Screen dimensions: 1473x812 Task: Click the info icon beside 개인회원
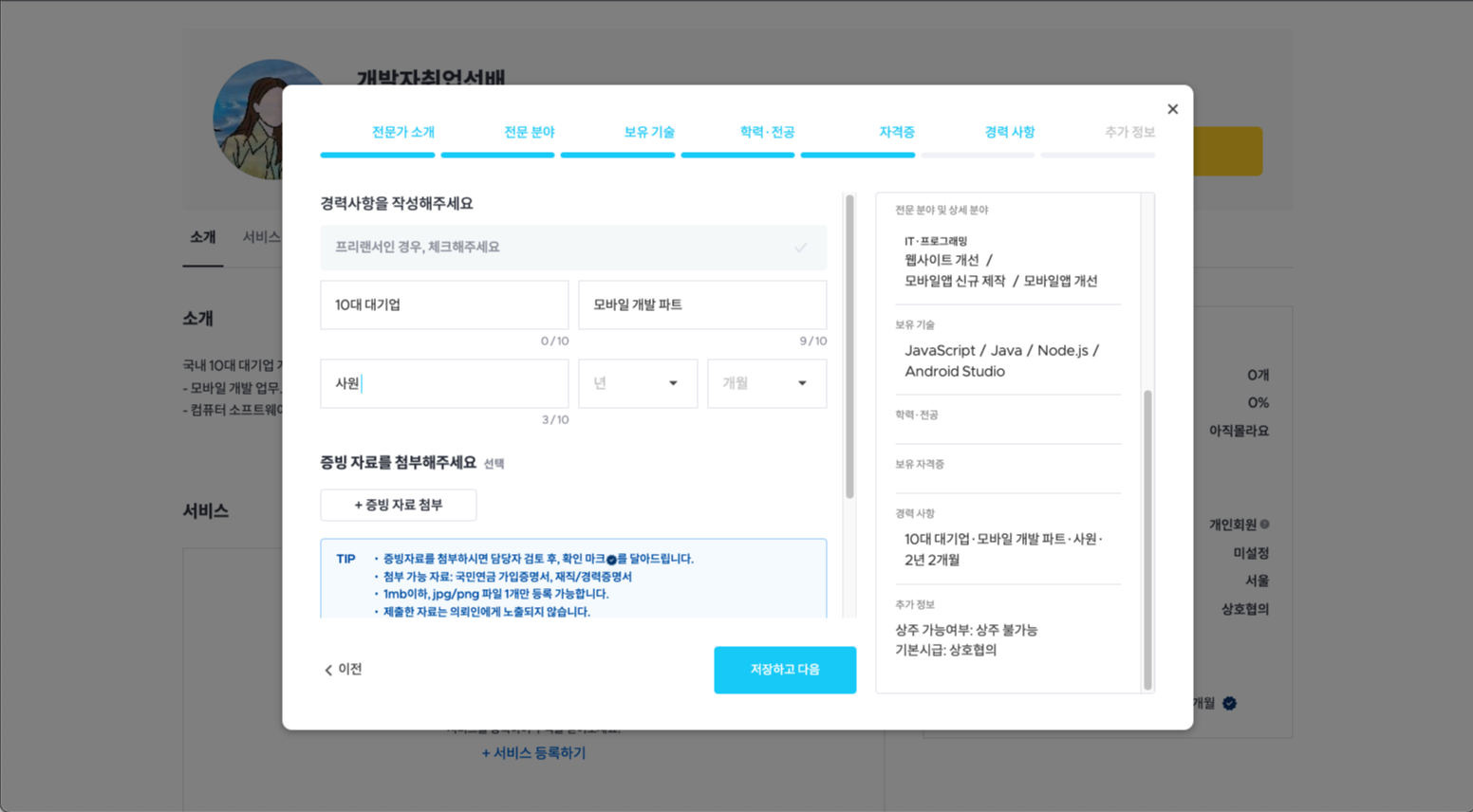(1264, 525)
